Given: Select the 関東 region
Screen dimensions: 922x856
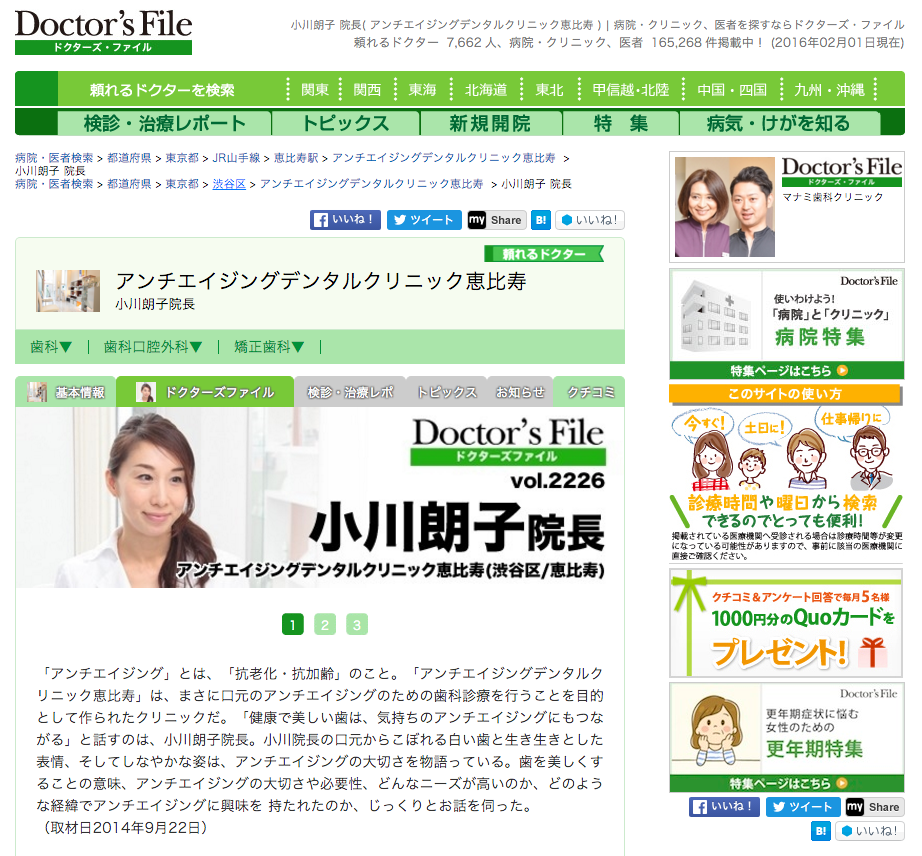Looking at the screenshot, I should tap(315, 89).
